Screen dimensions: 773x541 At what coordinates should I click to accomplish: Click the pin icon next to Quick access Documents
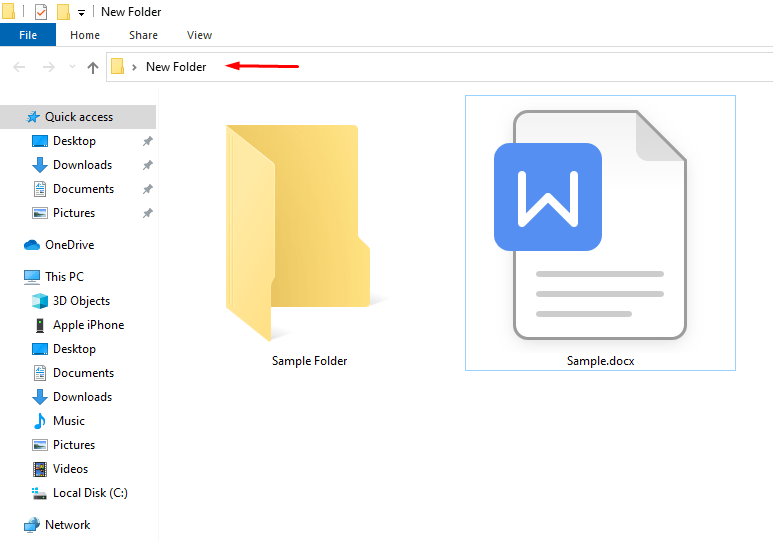[x=147, y=189]
